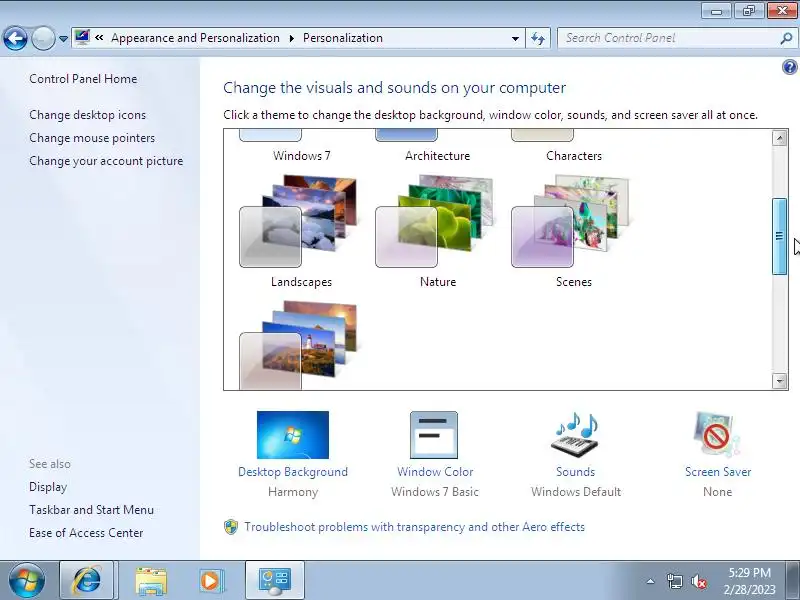The image size is (800, 600).
Task: Click the Show desktop button at taskbar end
Action: click(793, 580)
